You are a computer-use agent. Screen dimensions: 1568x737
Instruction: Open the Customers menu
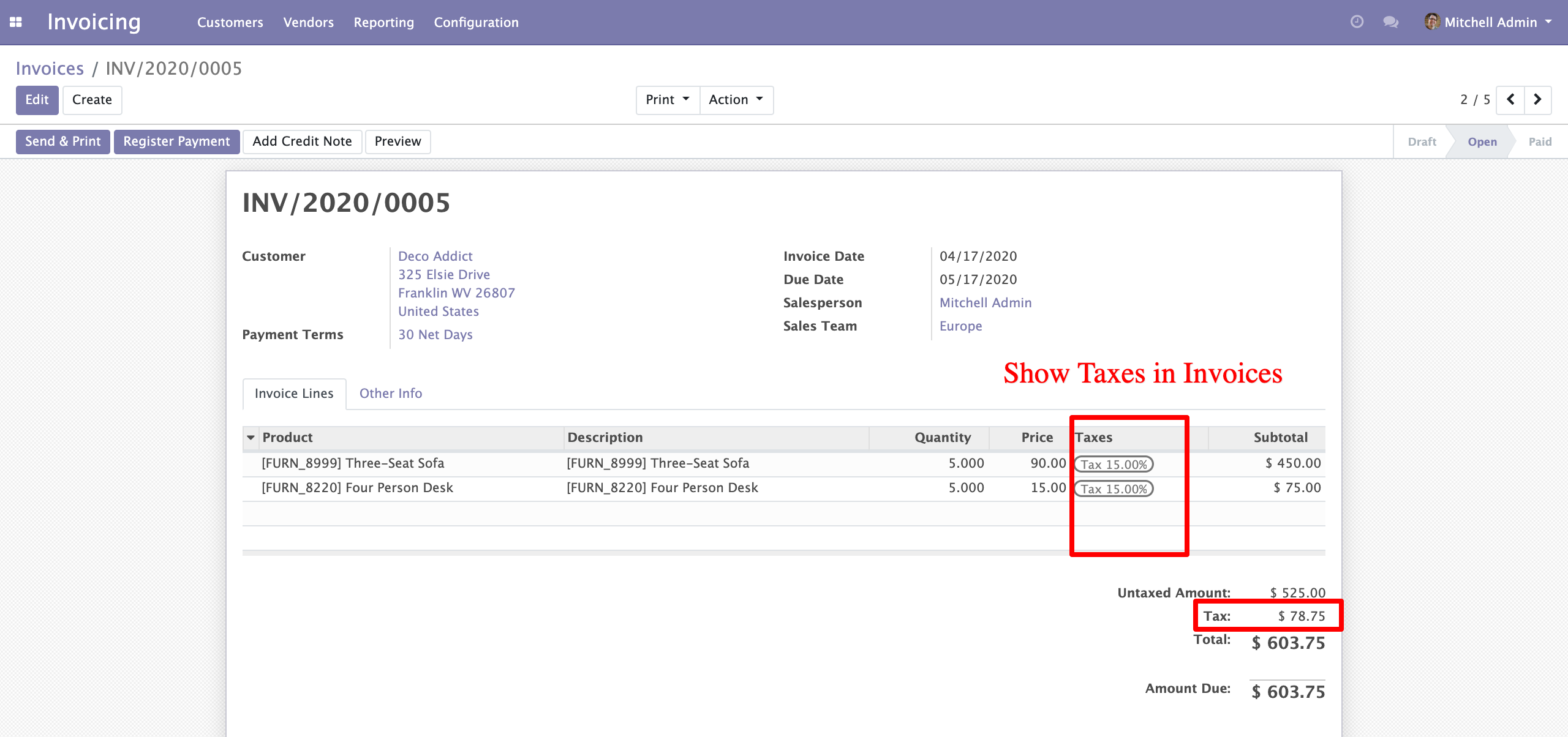pos(230,22)
